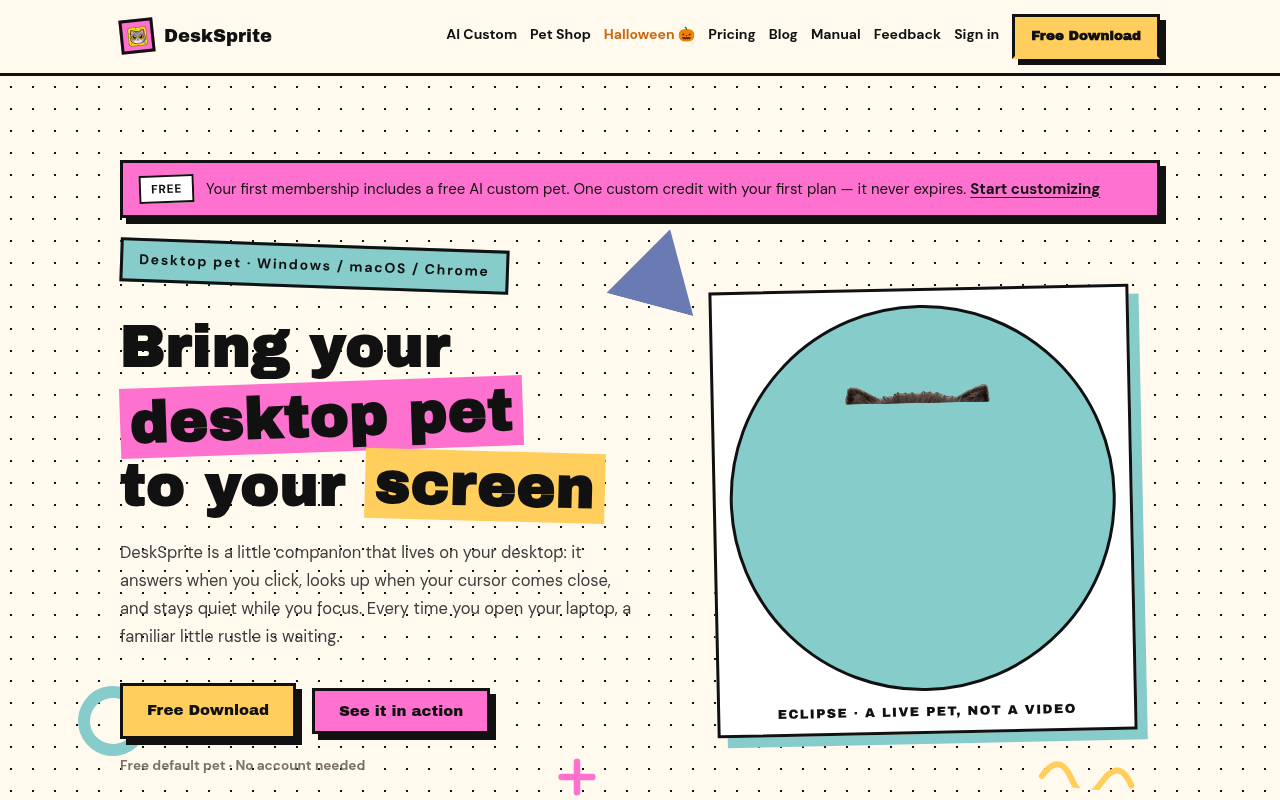Click the banner message about free AI custom pet

pos(586,189)
